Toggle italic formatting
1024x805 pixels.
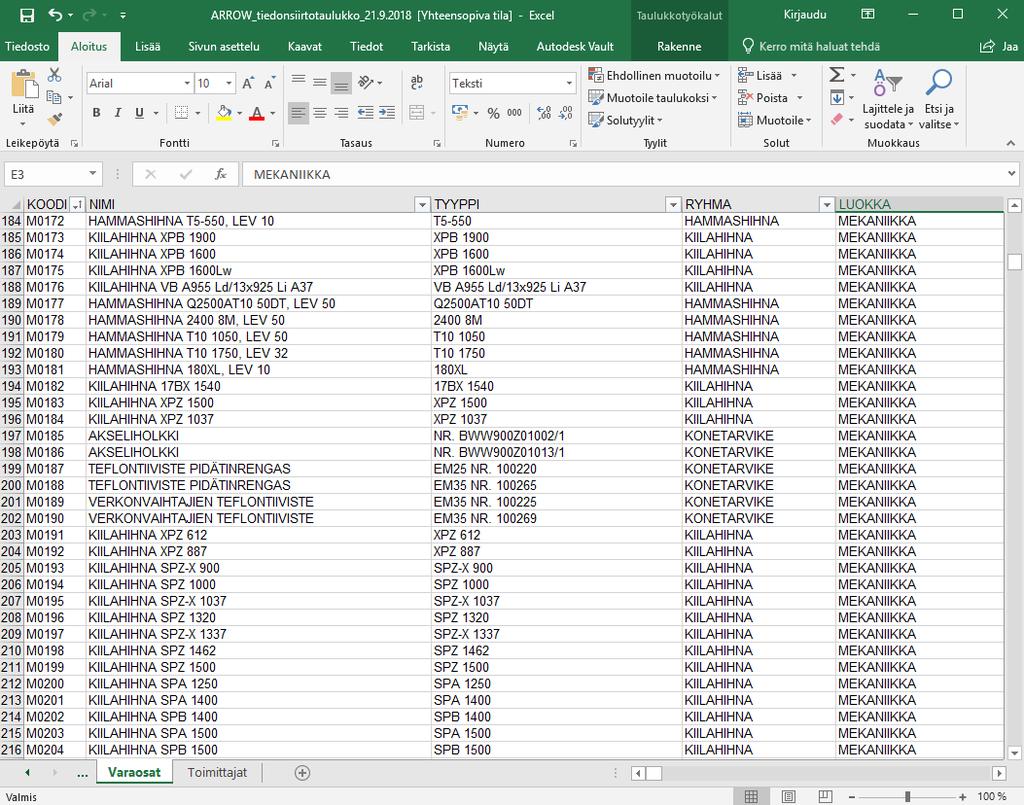pyautogui.click(x=118, y=113)
